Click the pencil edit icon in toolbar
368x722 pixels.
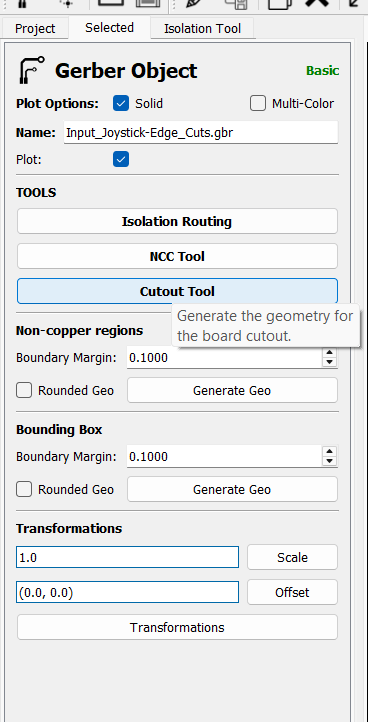click(192, 4)
